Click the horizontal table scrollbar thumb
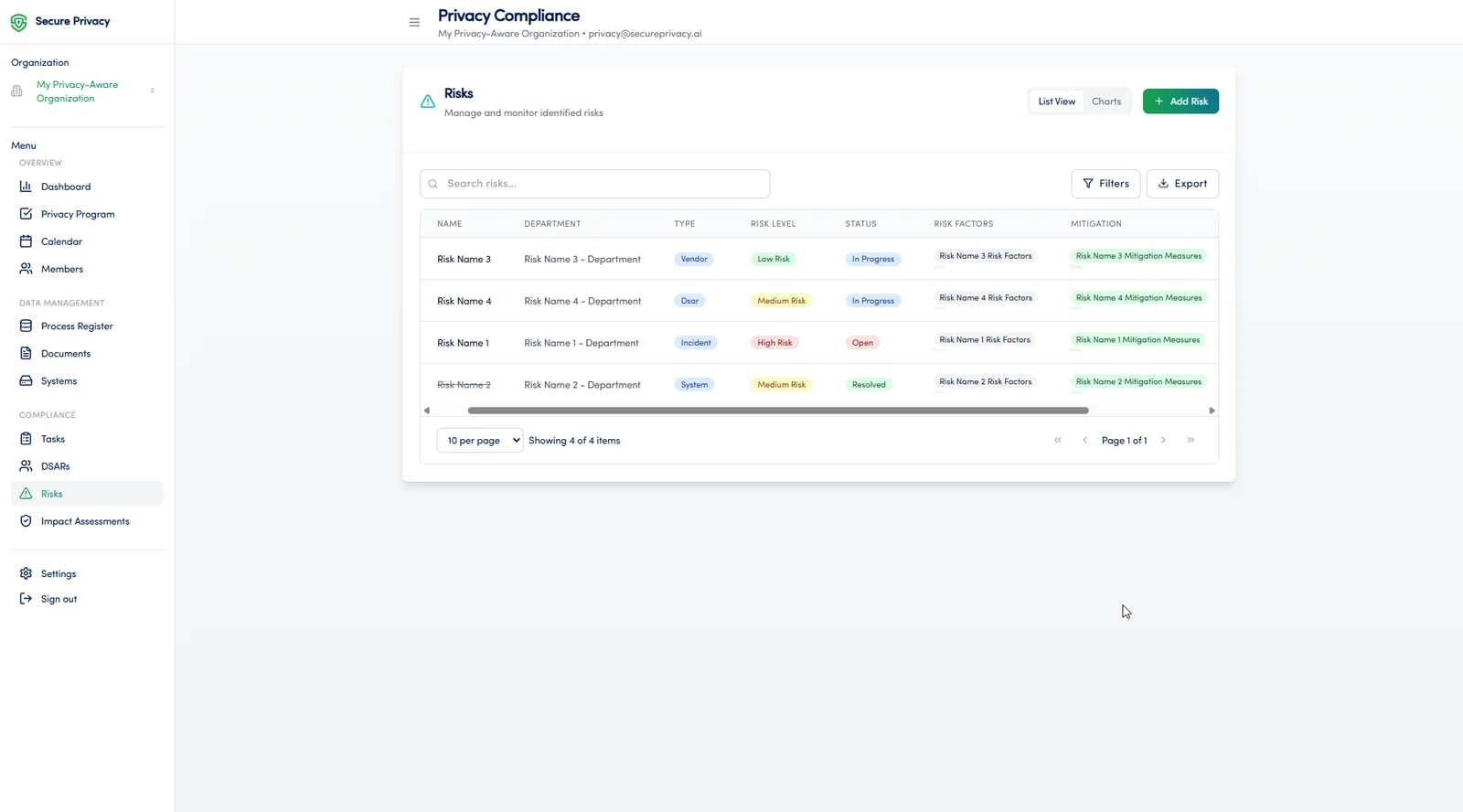The width and height of the screenshot is (1463, 812). click(778, 411)
